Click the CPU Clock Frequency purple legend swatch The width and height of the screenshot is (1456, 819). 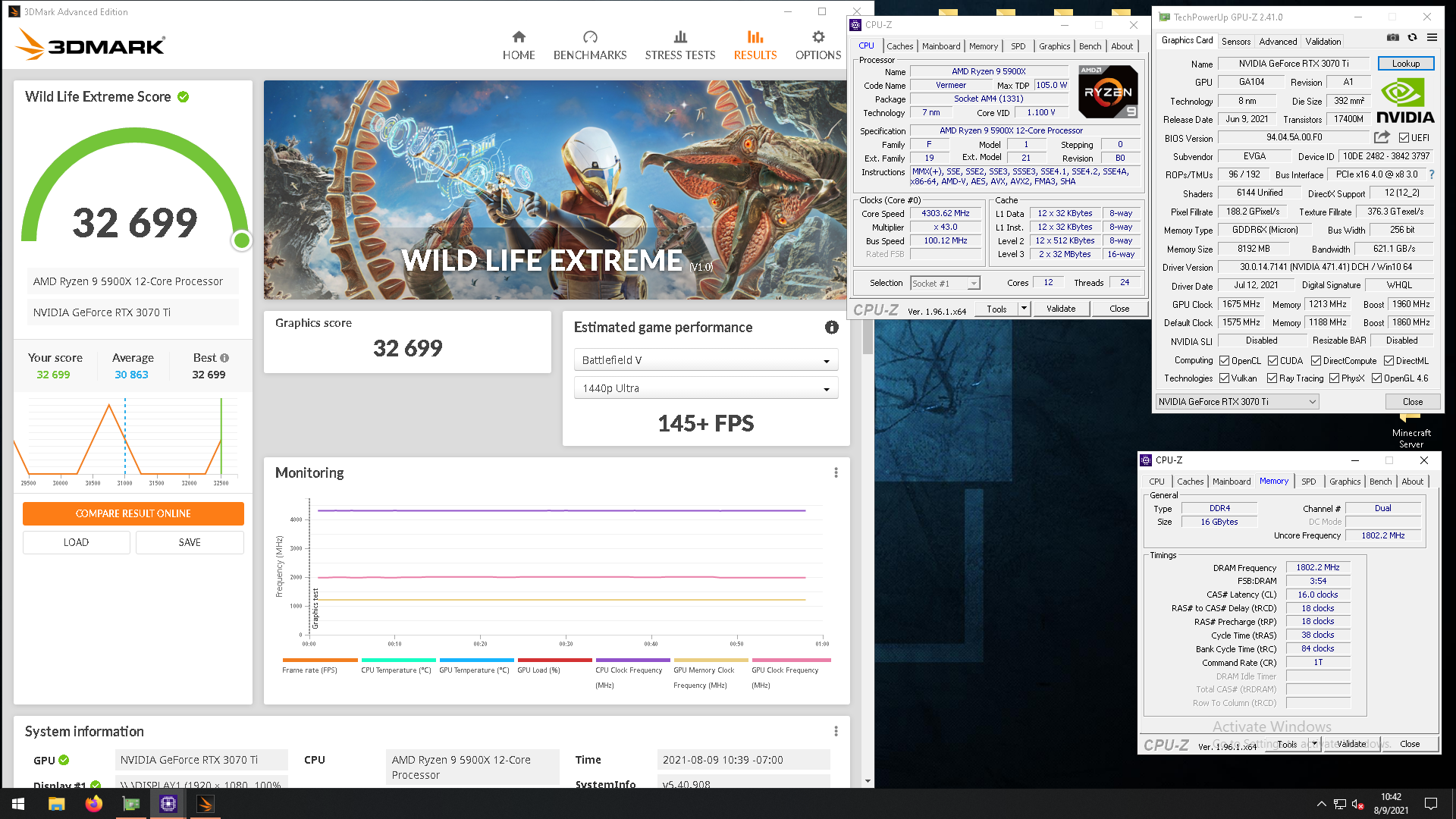[x=632, y=661]
